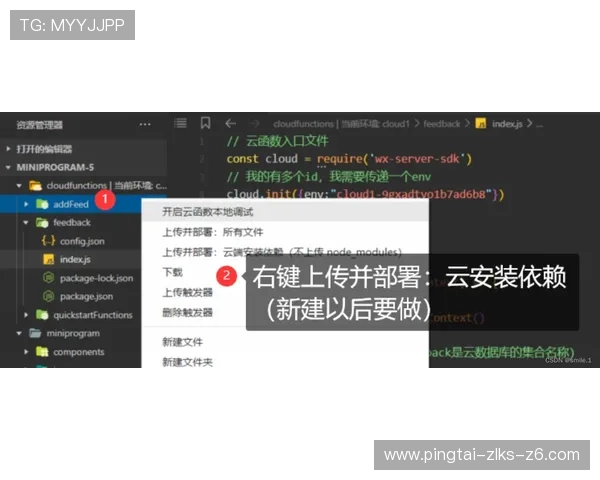Expand the addFeed folder arrow
Image resolution: width=600 pixels, height=480 pixels.
tap(26, 204)
